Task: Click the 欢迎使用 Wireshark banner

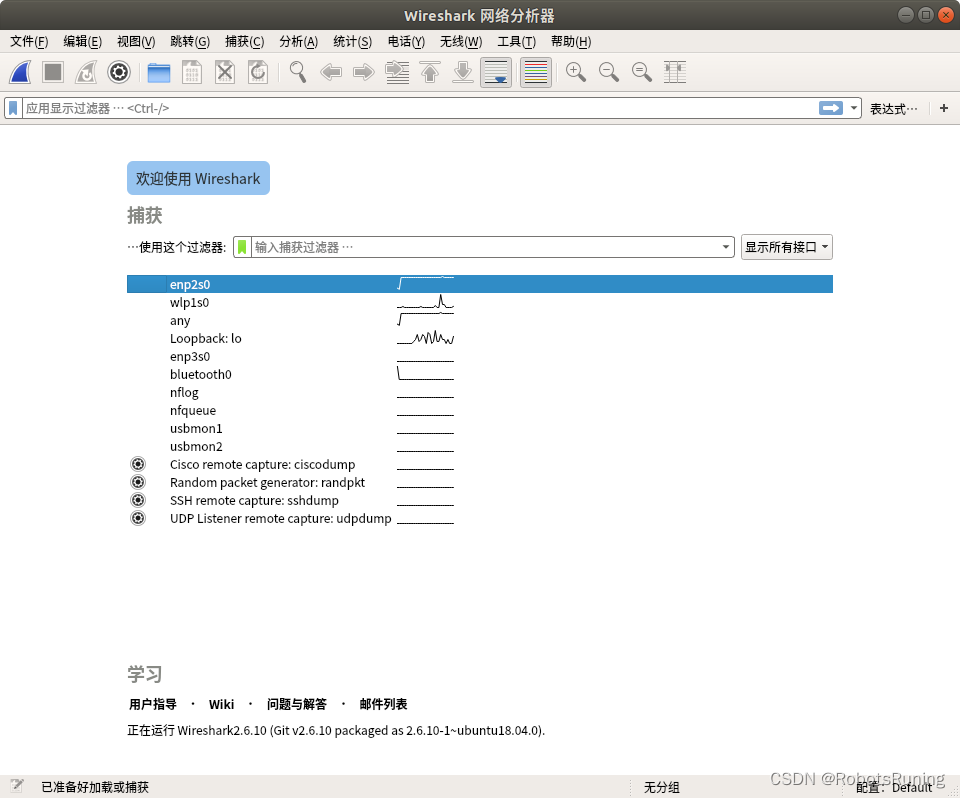Action: pos(198,178)
